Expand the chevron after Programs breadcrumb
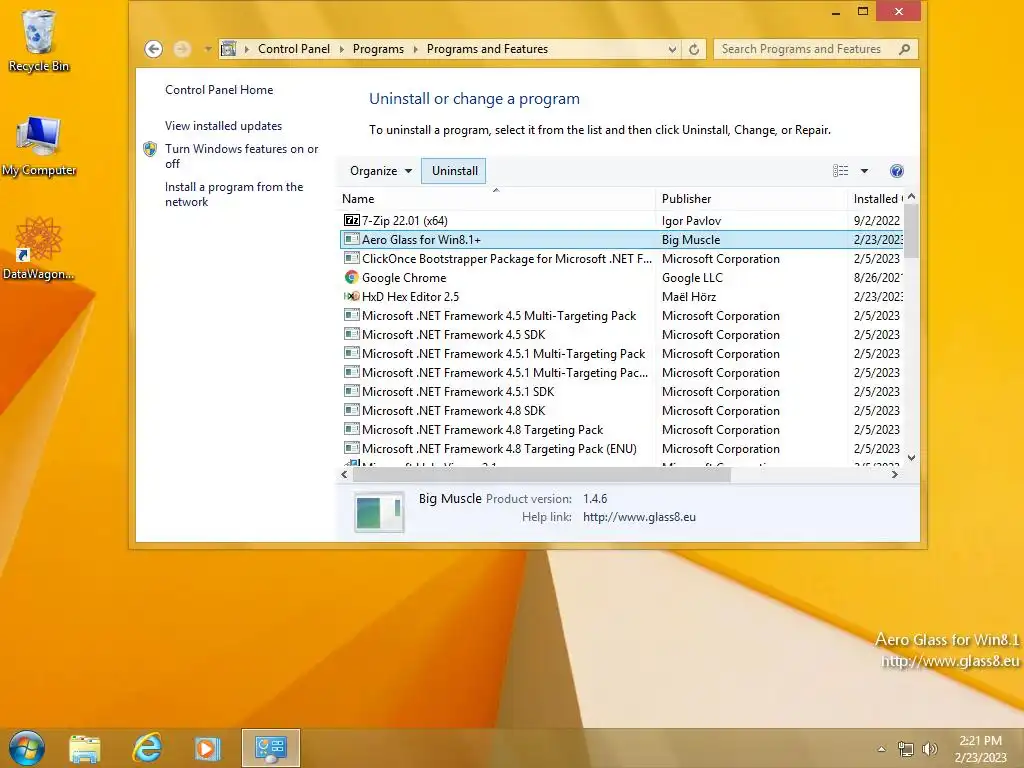This screenshot has height=768, width=1024. [415, 49]
